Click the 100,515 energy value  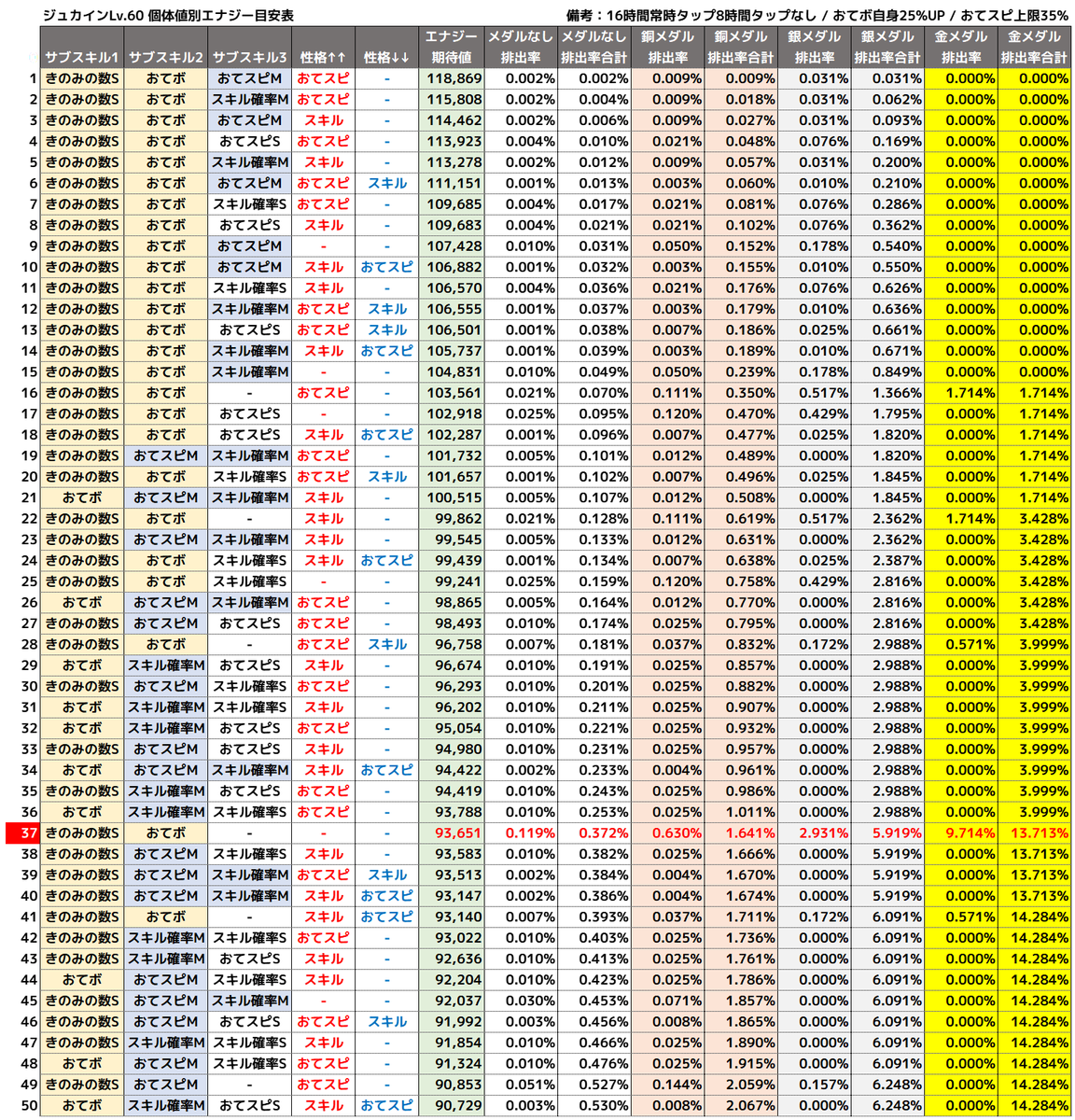click(452, 497)
